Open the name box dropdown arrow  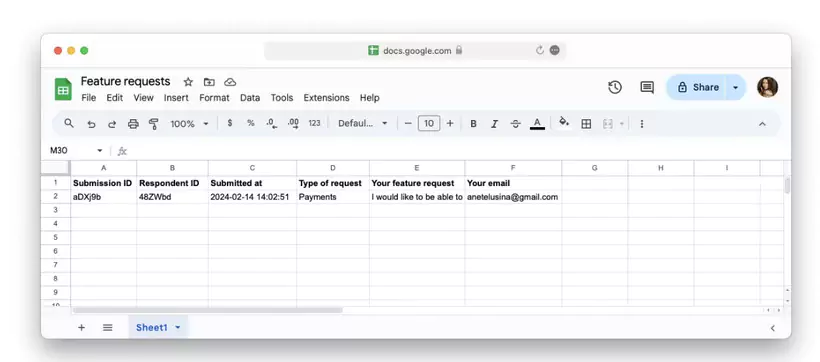pos(99,151)
